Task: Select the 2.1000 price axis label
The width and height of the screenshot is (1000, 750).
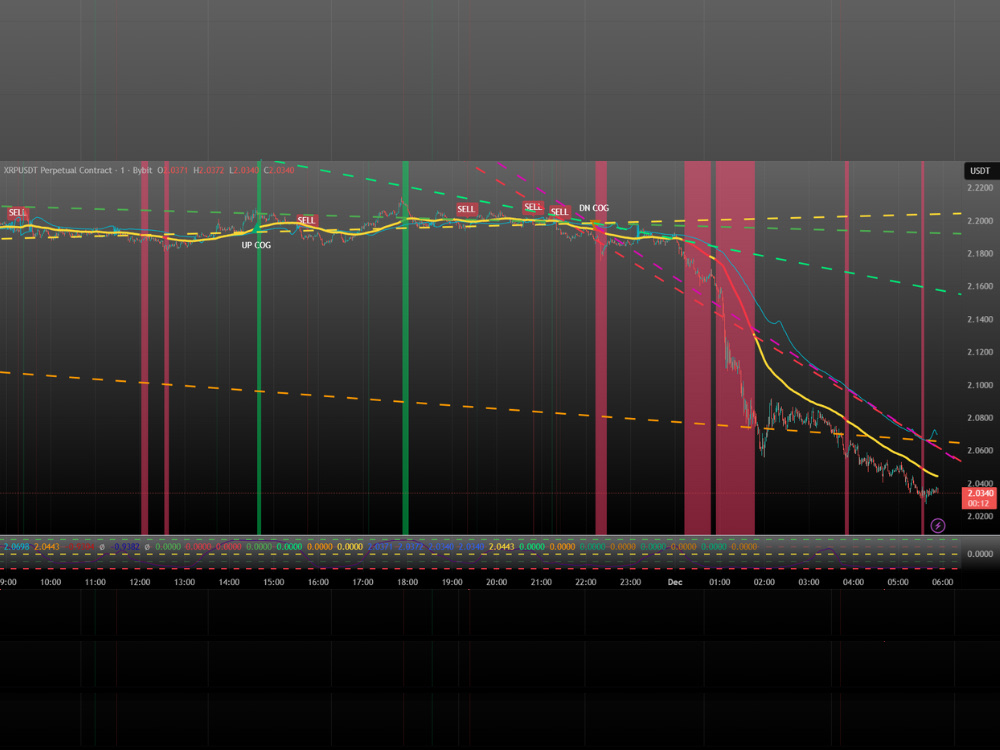Action: coord(980,385)
